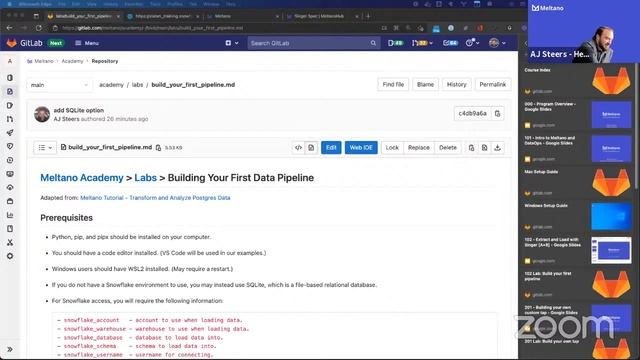The image size is (640, 360).
Task: Open a new browser tab
Action: pos(368,16)
